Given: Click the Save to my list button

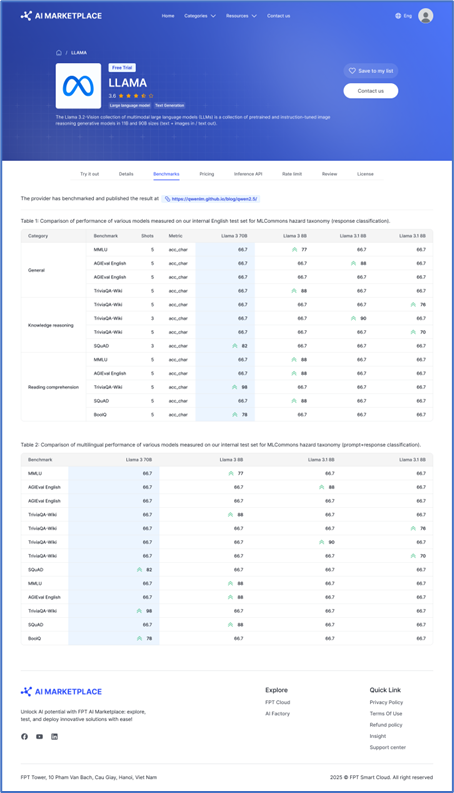Looking at the screenshot, I should pyautogui.click(x=371, y=71).
